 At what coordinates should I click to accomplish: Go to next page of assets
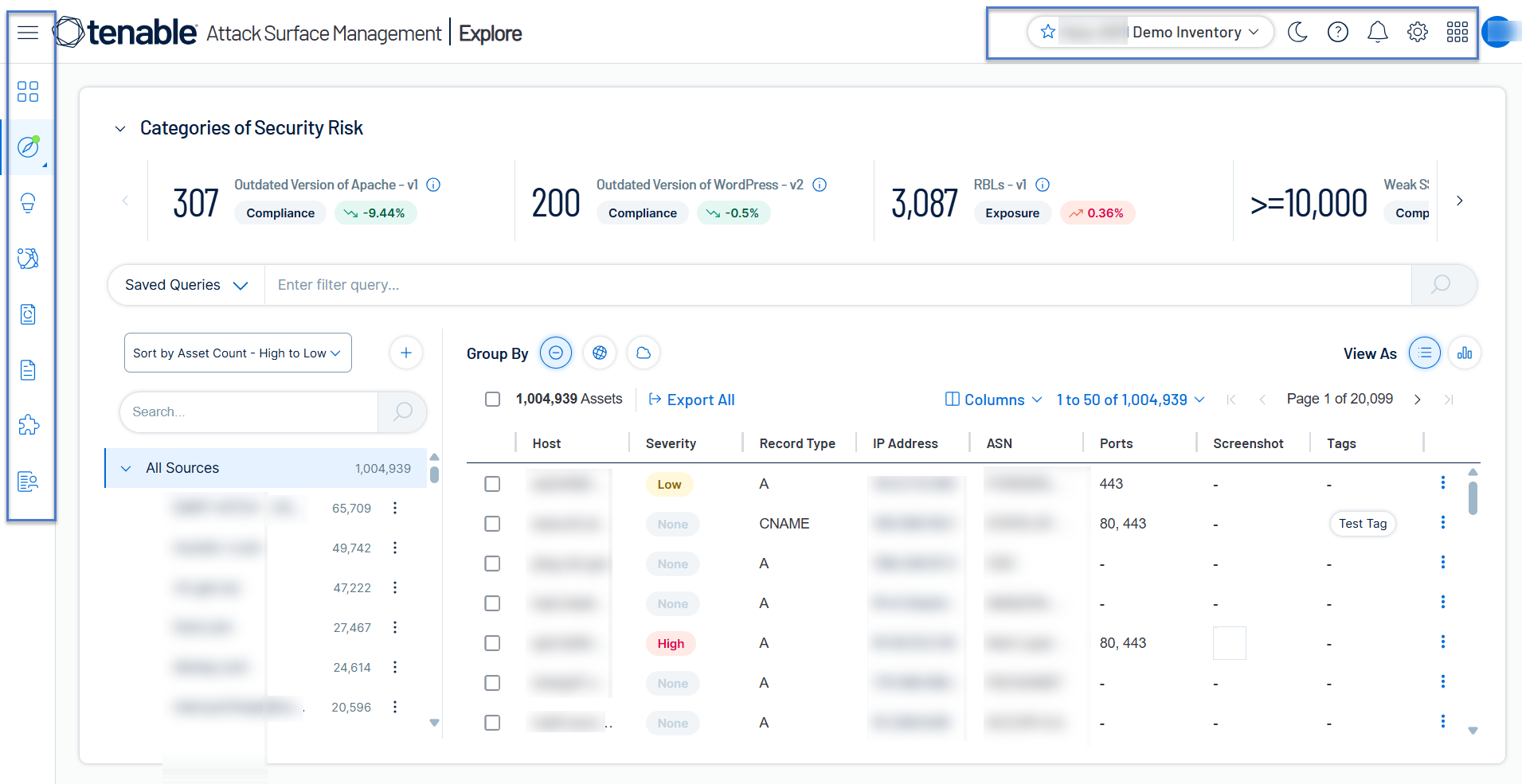pyautogui.click(x=1418, y=400)
